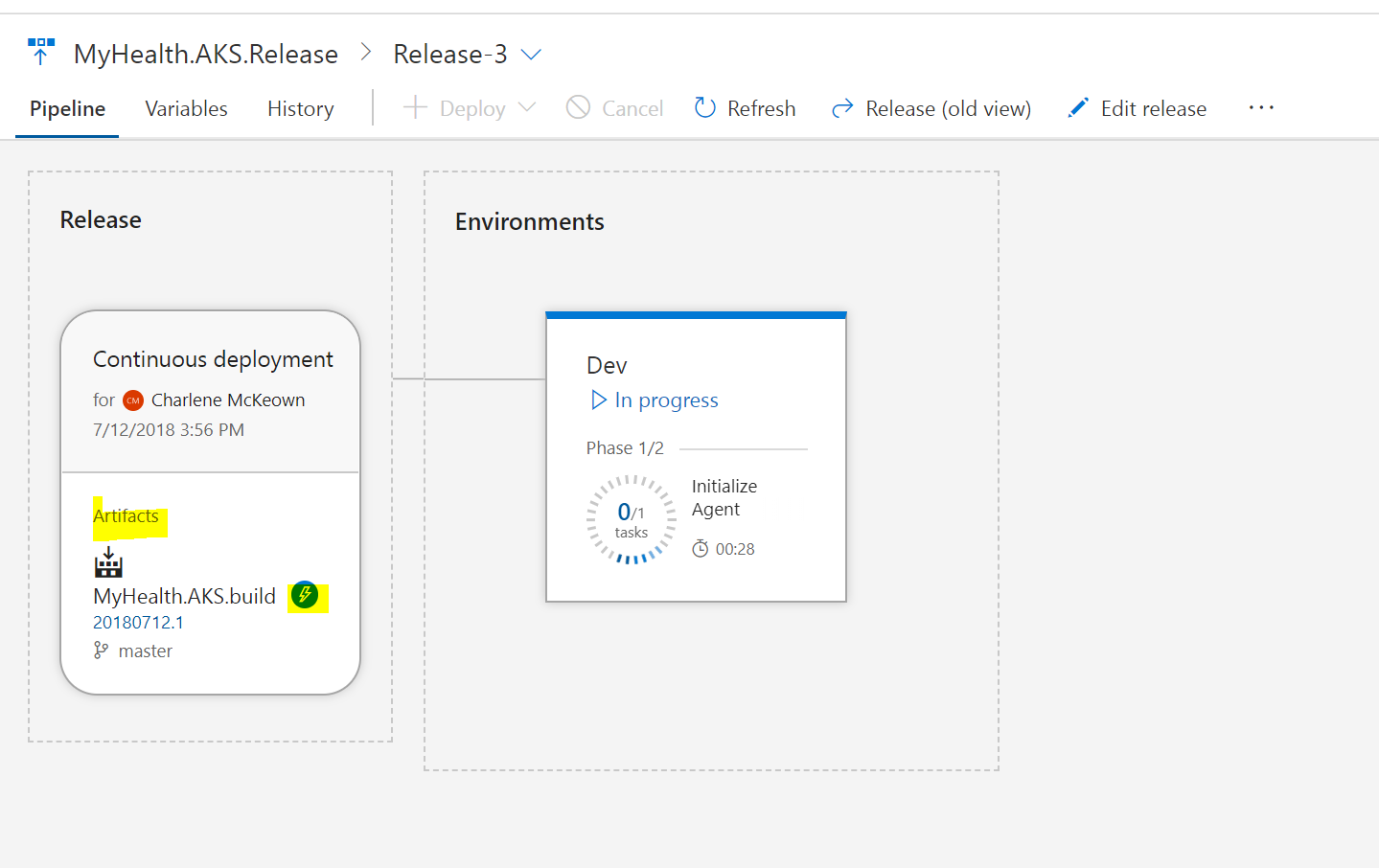The height and width of the screenshot is (868, 1379).
Task: Expand the Deploy dropdown arrow
Action: (x=526, y=107)
